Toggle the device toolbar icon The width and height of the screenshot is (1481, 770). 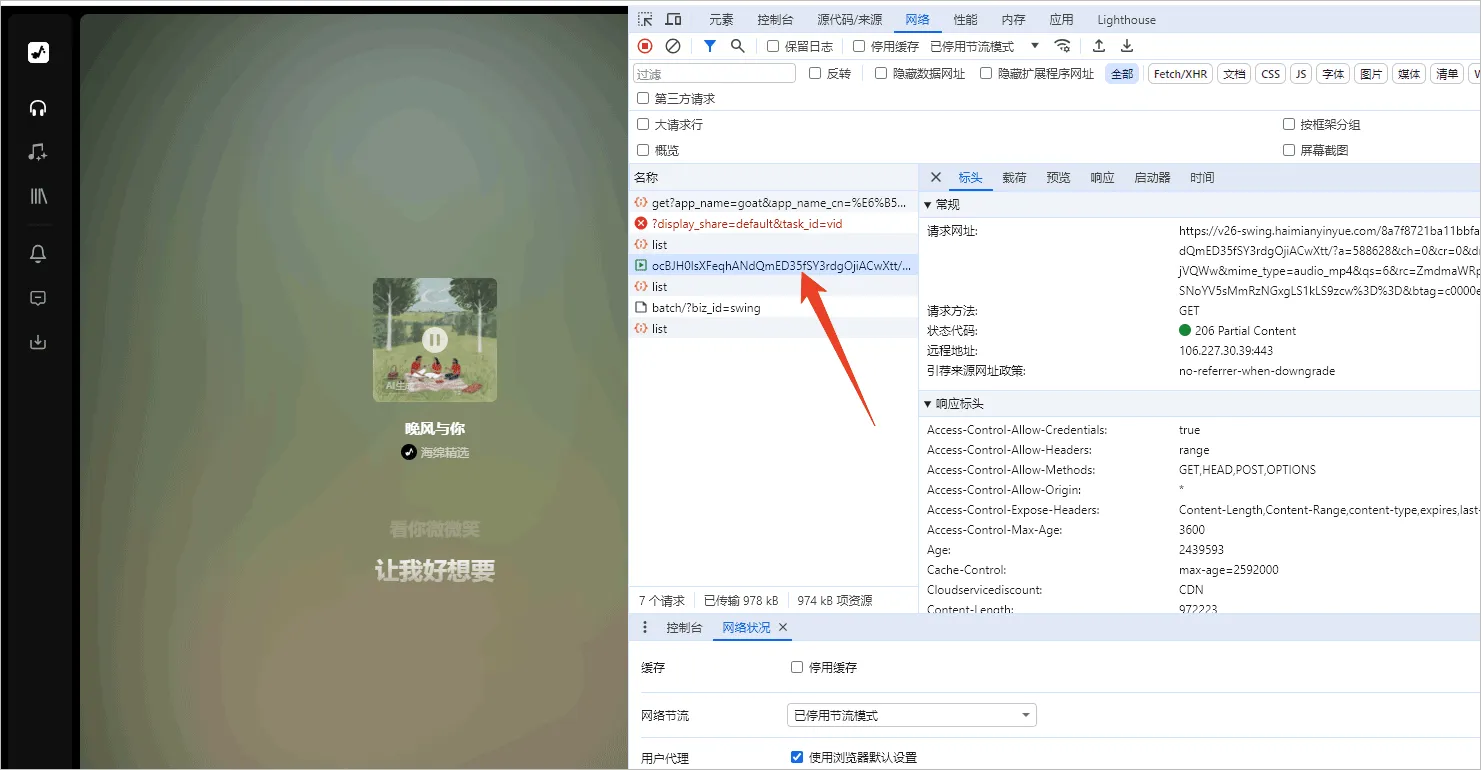pyautogui.click(x=673, y=19)
